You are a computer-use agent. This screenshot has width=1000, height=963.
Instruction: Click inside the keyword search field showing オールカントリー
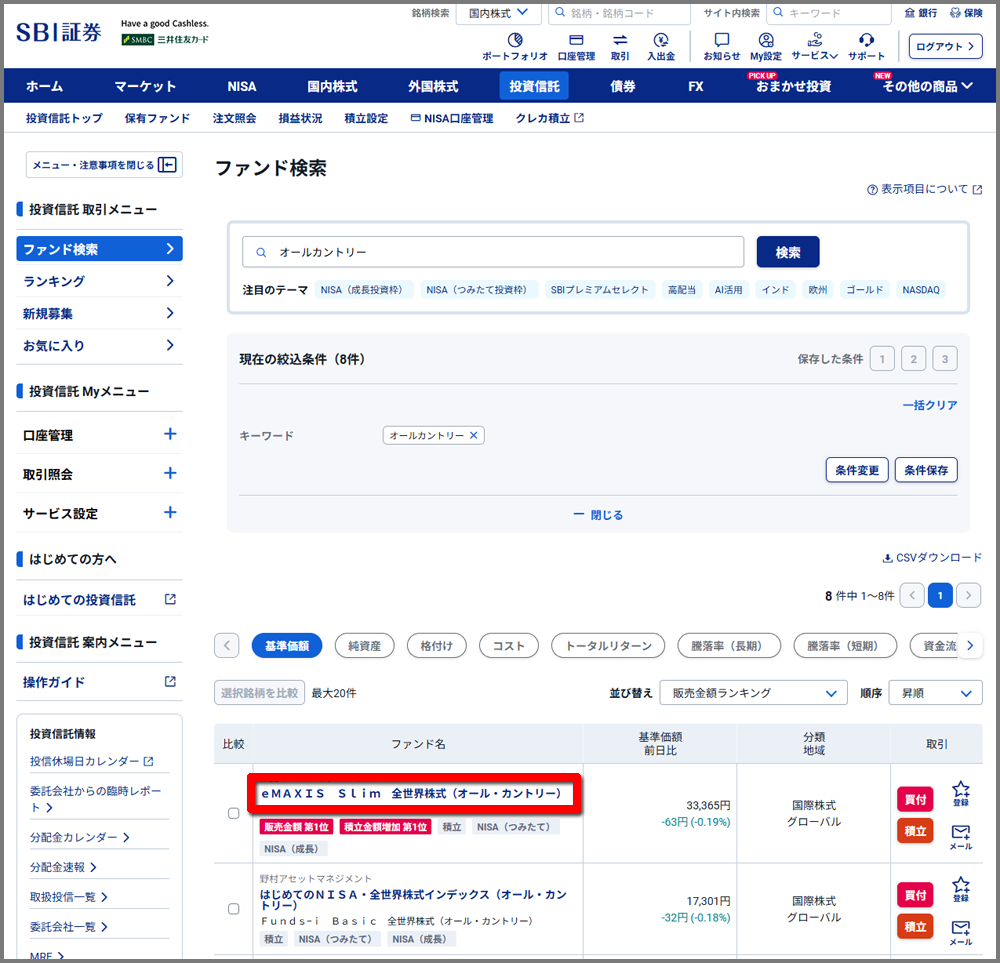(x=492, y=251)
